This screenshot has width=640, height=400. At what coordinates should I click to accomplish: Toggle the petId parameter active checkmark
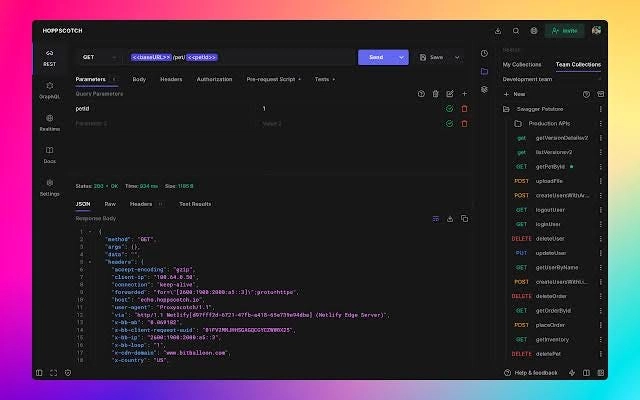click(449, 109)
